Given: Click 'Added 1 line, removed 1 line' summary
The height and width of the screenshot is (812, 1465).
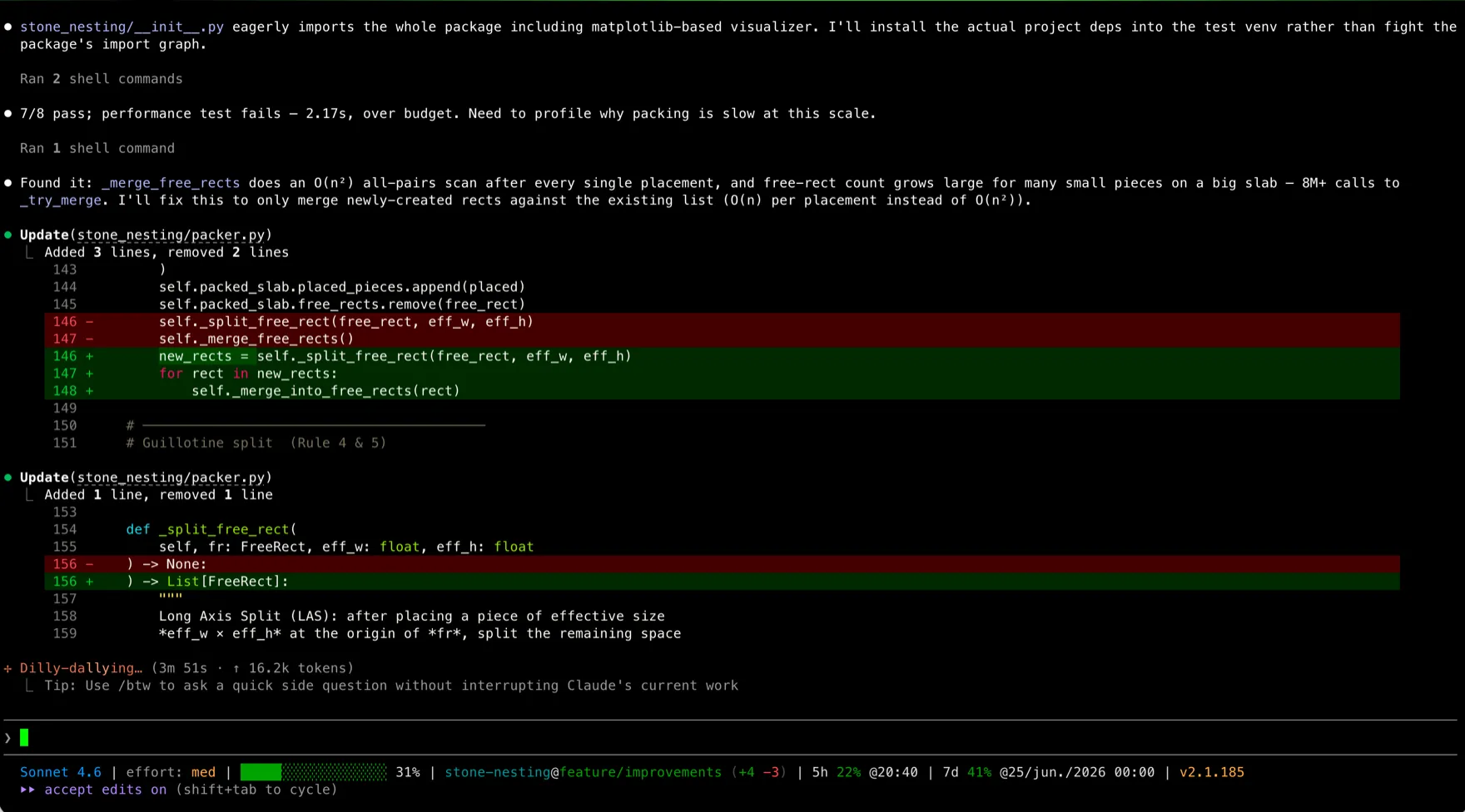Looking at the screenshot, I should (158, 495).
